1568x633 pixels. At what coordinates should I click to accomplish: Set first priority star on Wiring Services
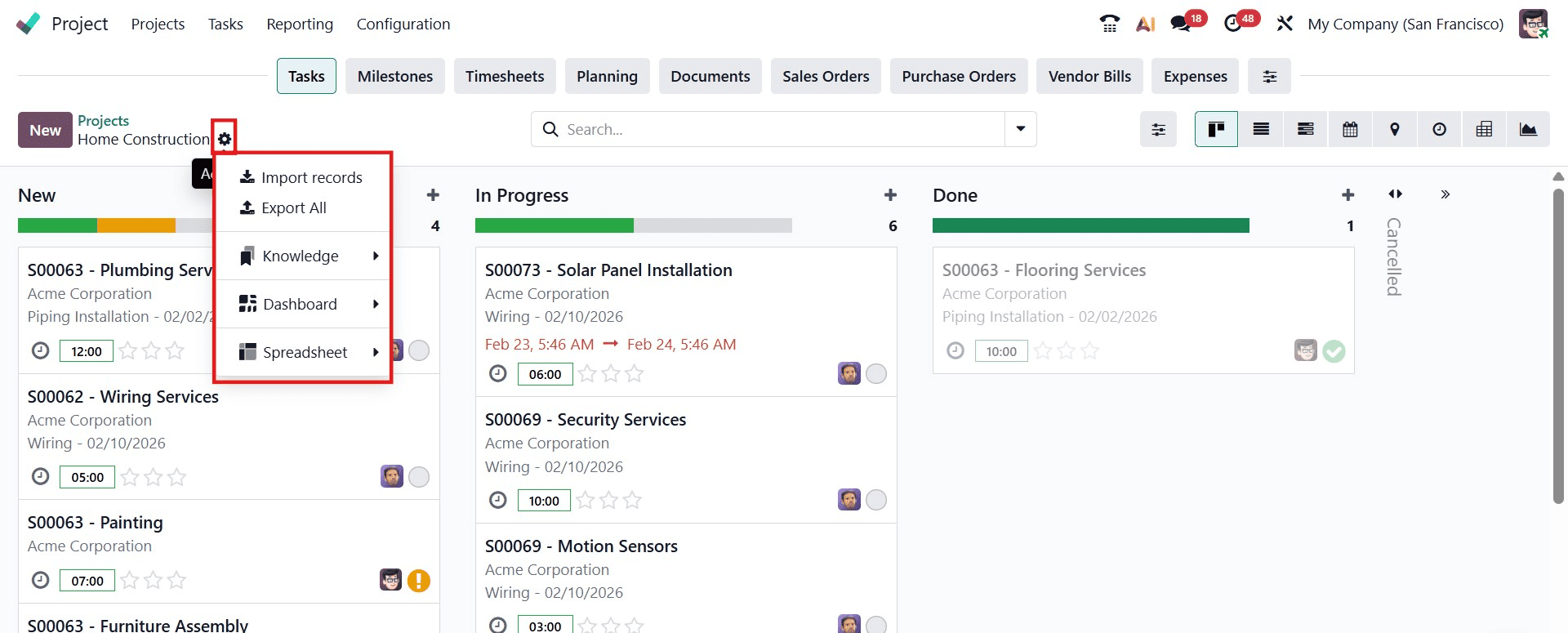click(x=130, y=477)
